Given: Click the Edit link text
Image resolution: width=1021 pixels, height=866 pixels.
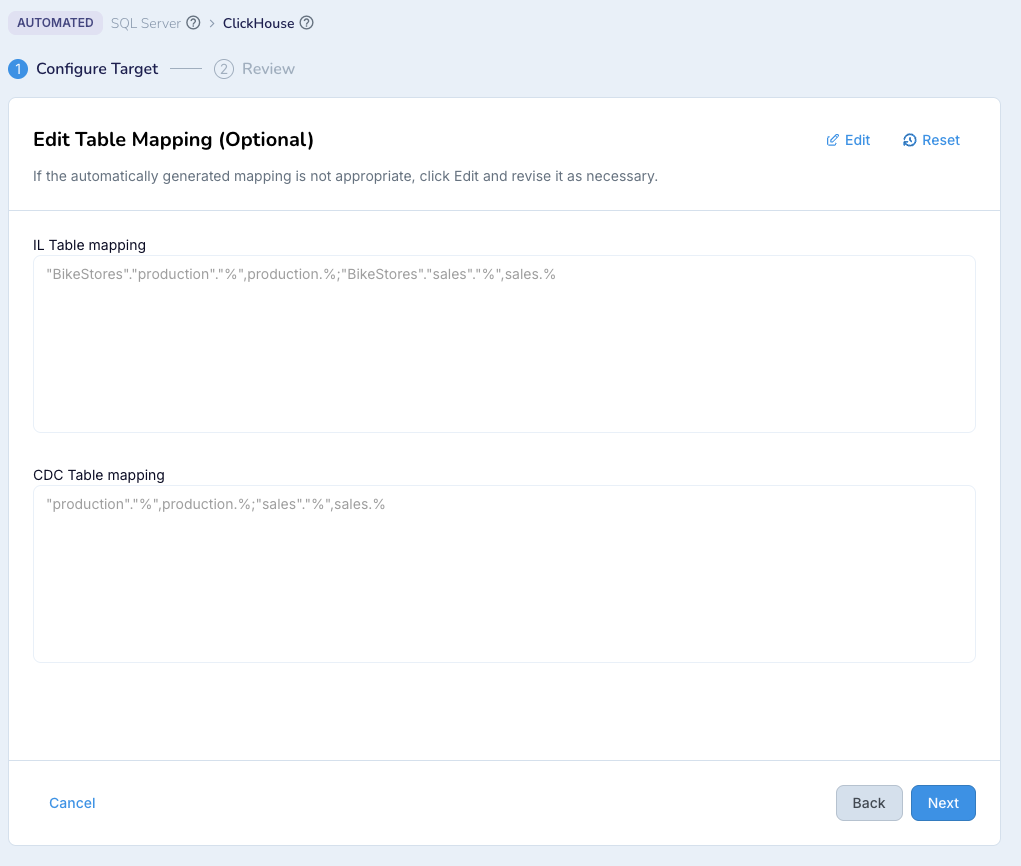Looking at the screenshot, I should pos(858,140).
